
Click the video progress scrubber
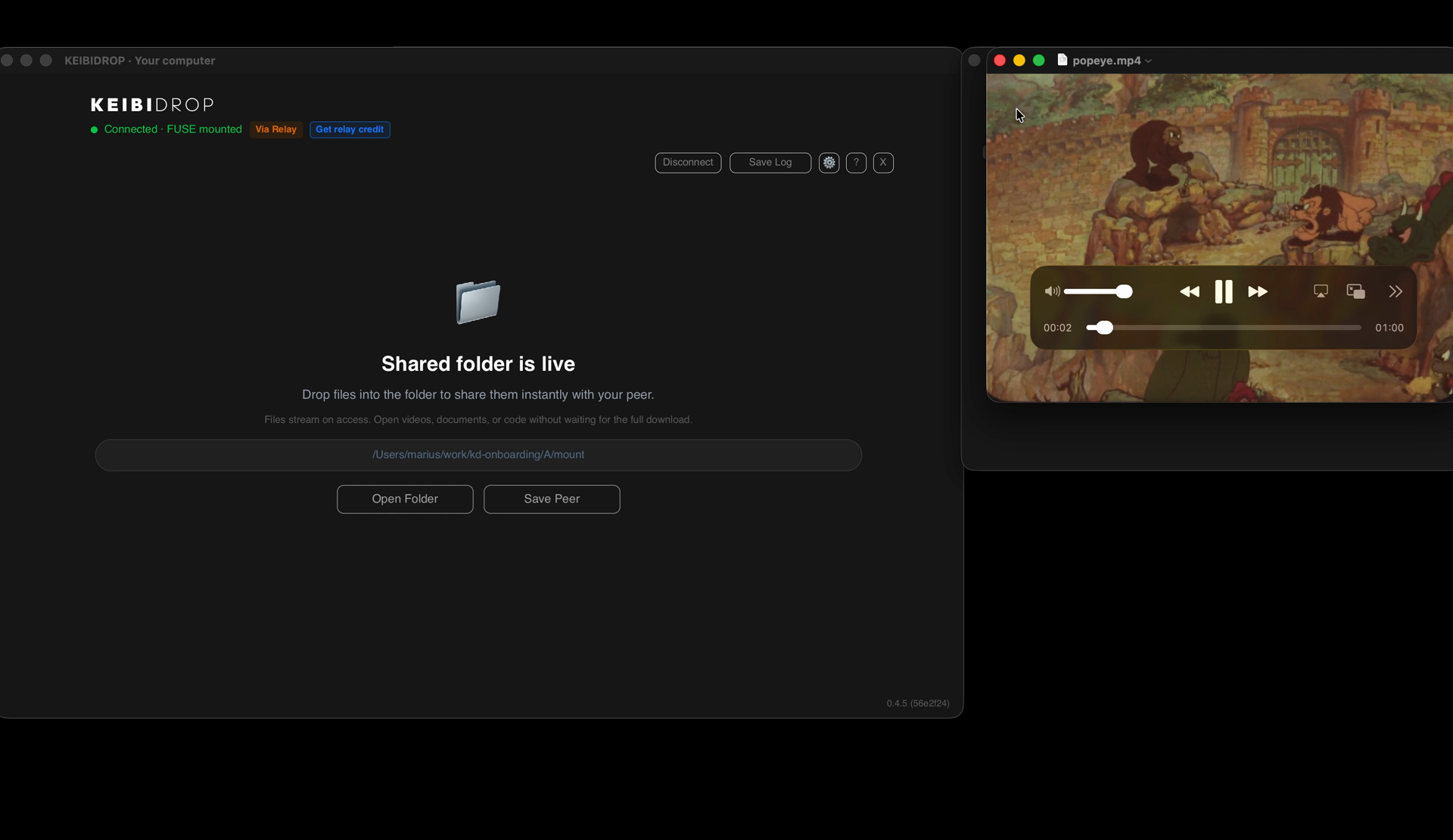1224,328
